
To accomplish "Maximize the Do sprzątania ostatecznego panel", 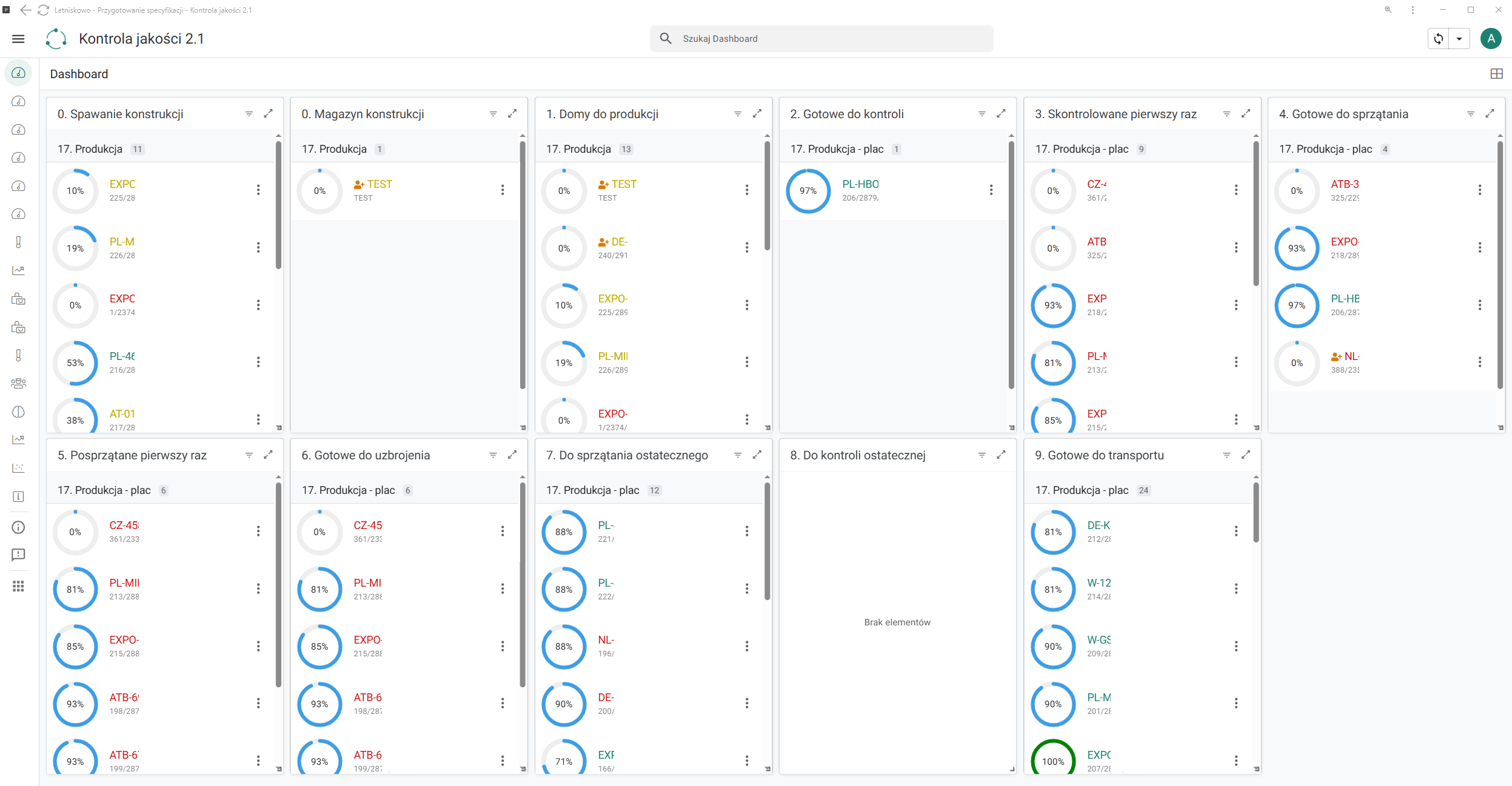I will pyautogui.click(x=757, y=455).
